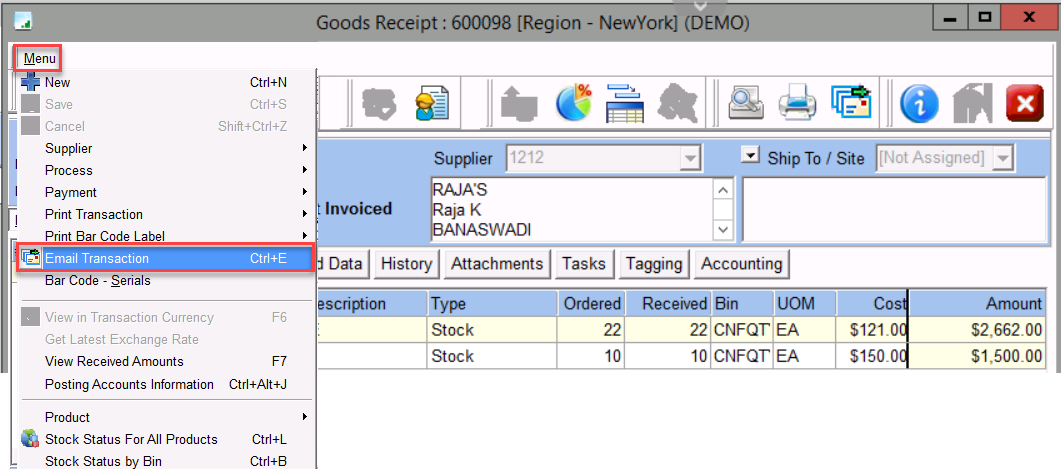
Task: Open the Accounting tab
Action: click(x=741, y=264)
